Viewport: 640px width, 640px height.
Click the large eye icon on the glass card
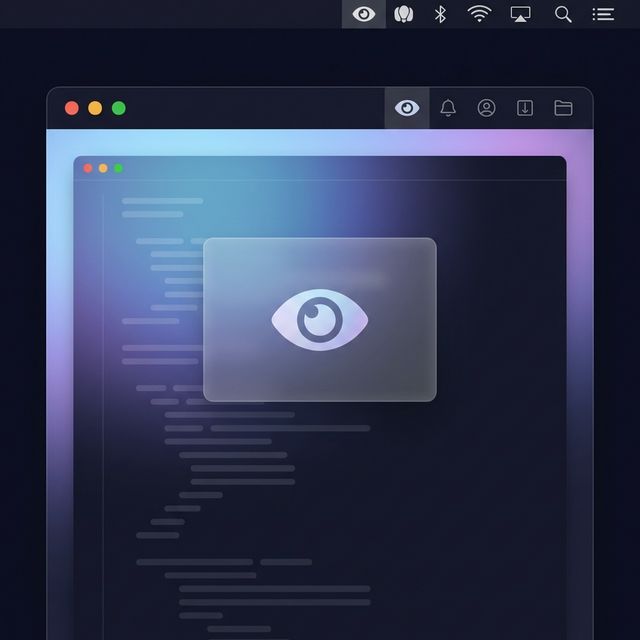point(320,320)
